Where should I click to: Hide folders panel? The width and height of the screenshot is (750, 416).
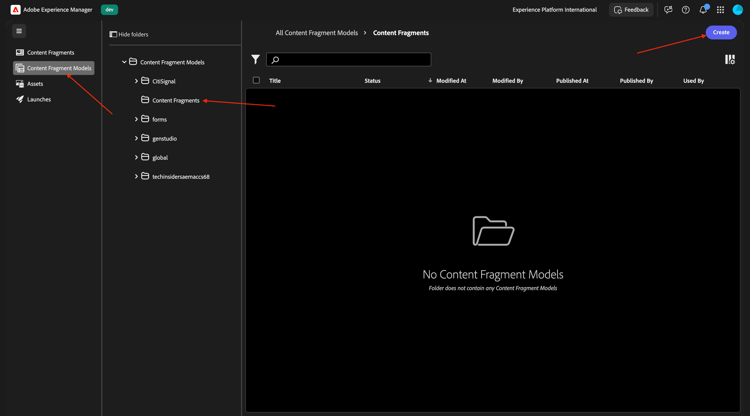(x=129, y=34)
